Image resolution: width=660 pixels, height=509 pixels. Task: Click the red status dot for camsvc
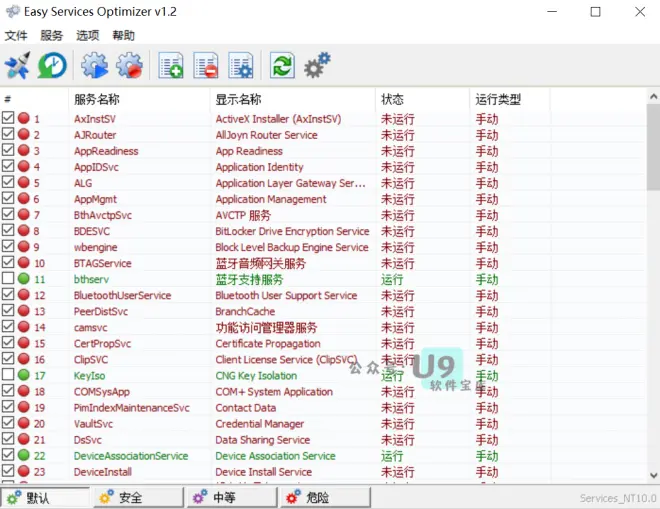coord(24,327)
